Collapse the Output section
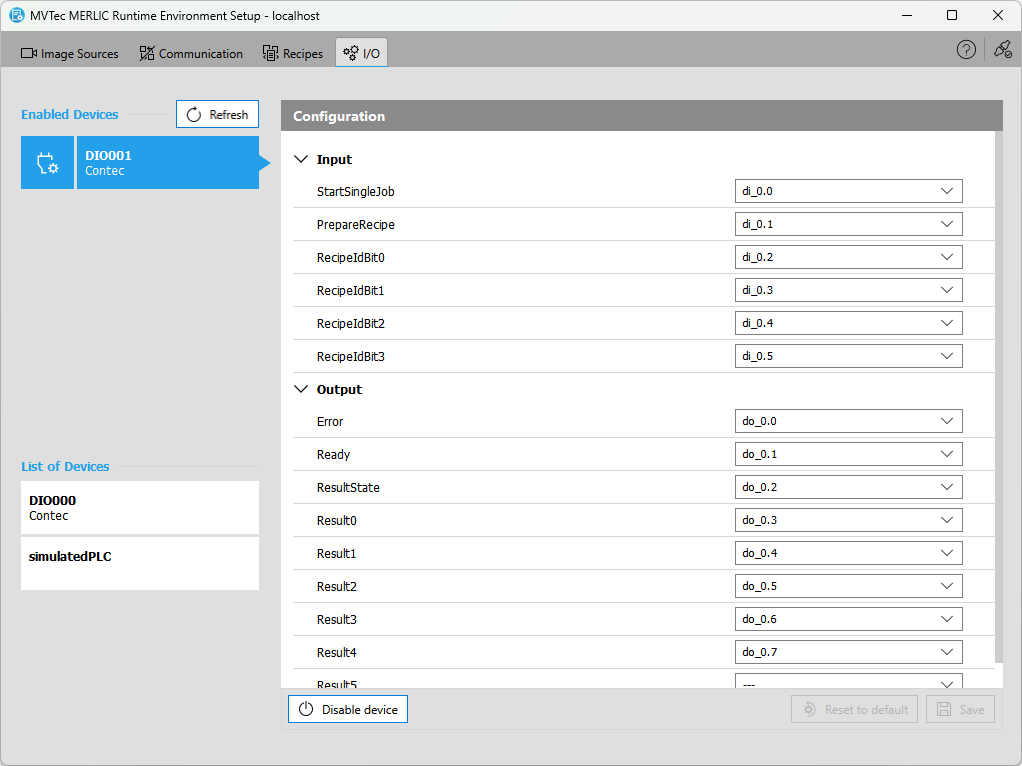1022x766 pixels. coord(302,390)
